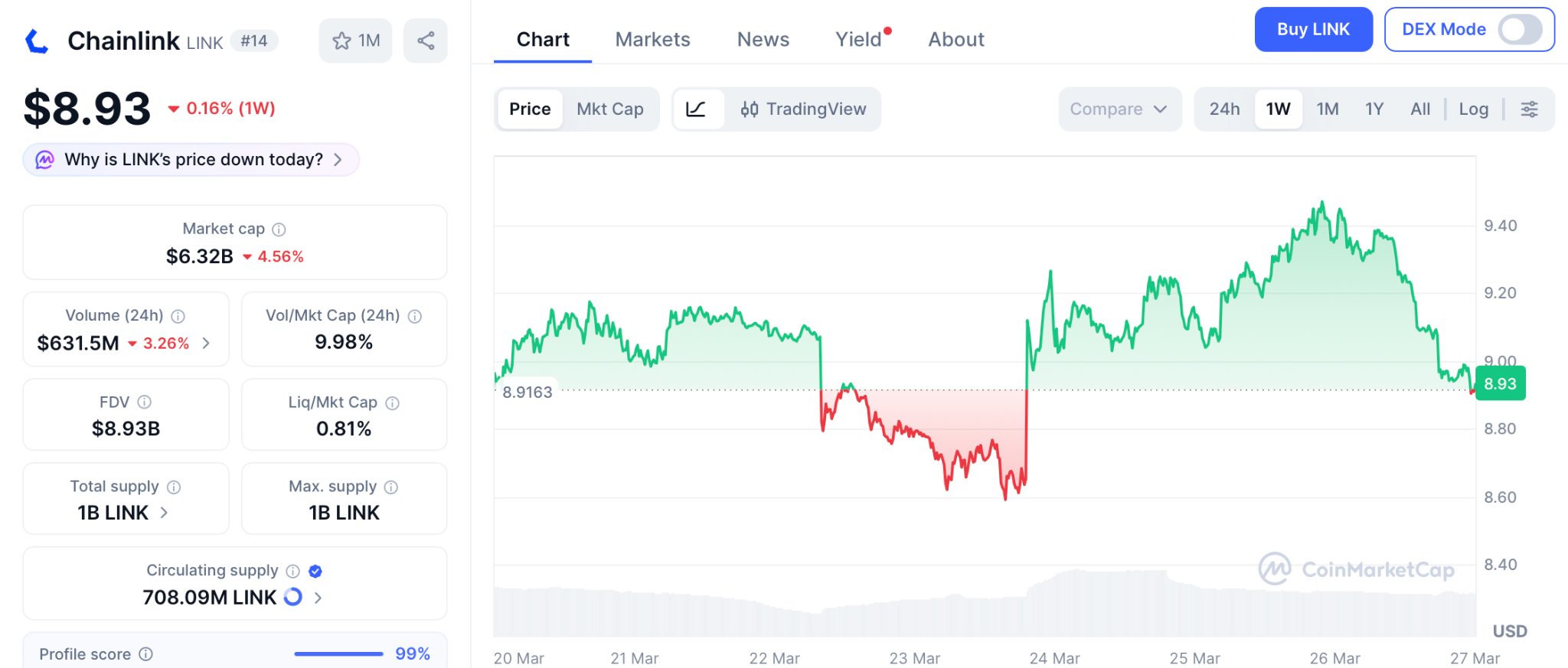Open chart settings sliders icon
Image resolution: width=1568 pixels, height=668 pixels.
[1529, 109]
